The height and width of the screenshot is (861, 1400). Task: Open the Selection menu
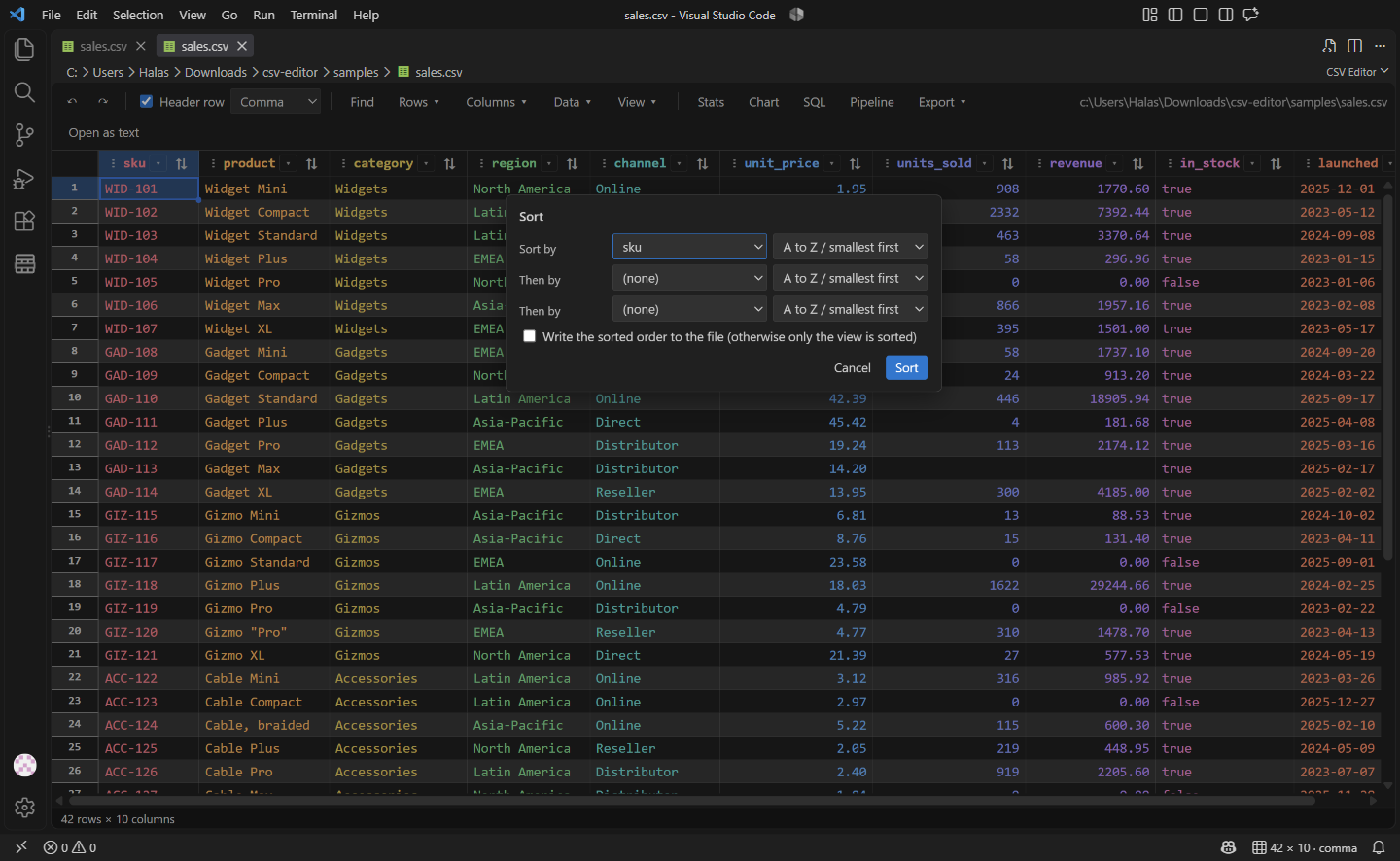pos(138,15)
